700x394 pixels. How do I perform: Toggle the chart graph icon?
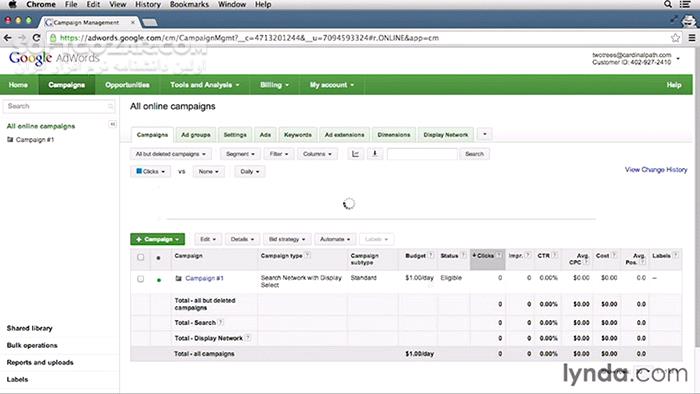tap(355, 154)
